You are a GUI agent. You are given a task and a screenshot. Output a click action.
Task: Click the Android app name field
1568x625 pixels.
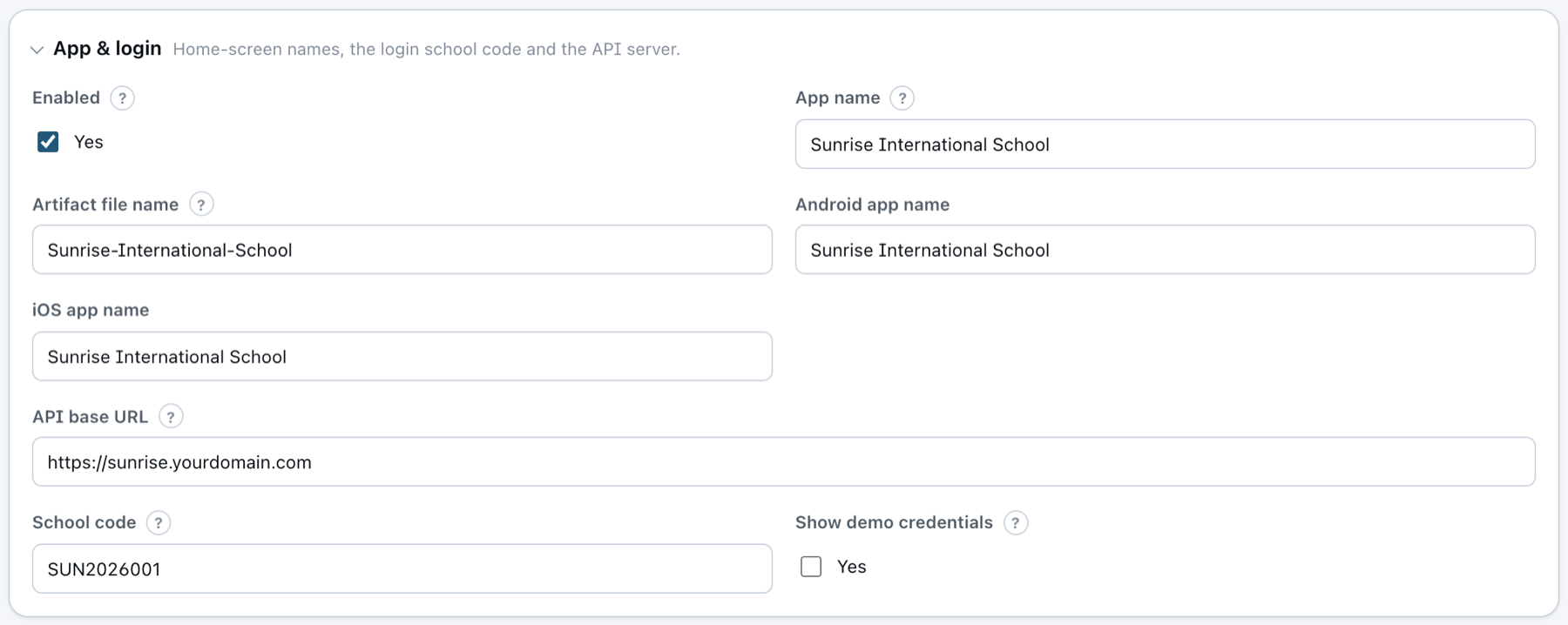click(x=1165, y=250)
